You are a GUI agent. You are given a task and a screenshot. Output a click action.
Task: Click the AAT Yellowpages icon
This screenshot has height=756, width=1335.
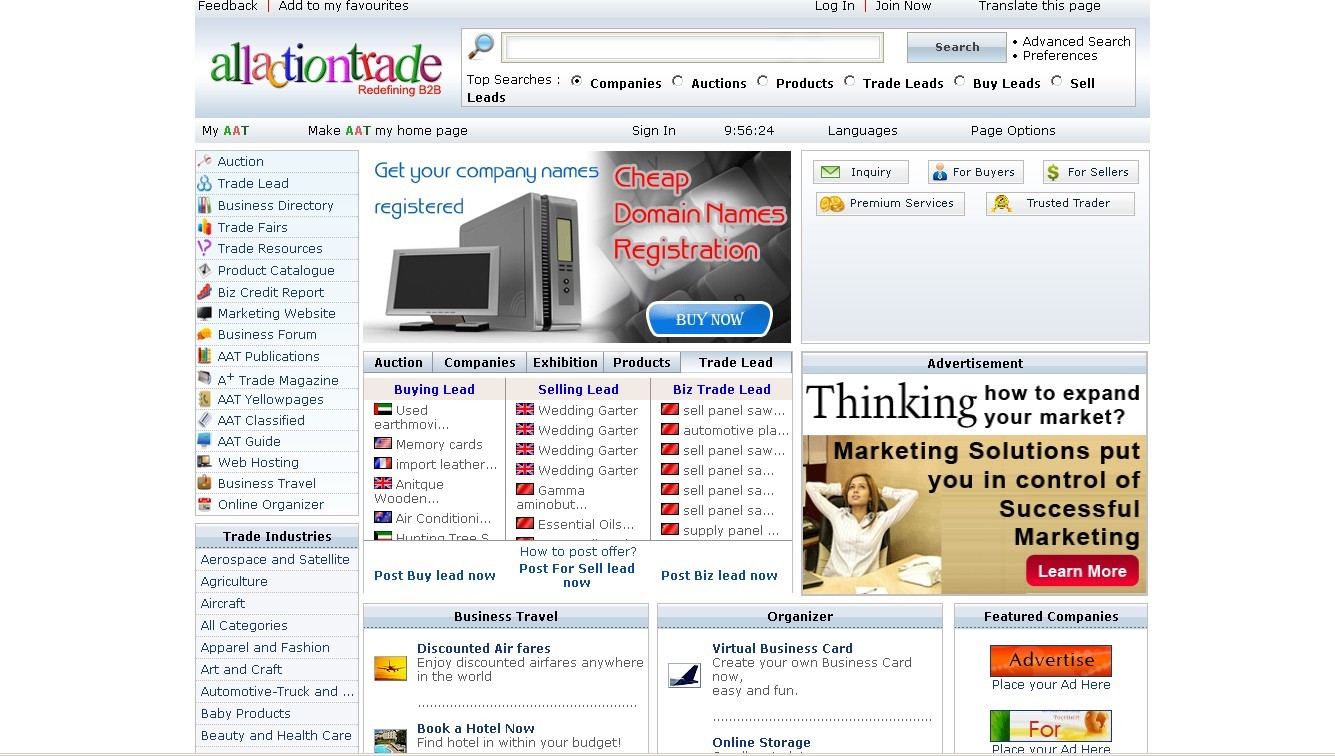point(205,399)
